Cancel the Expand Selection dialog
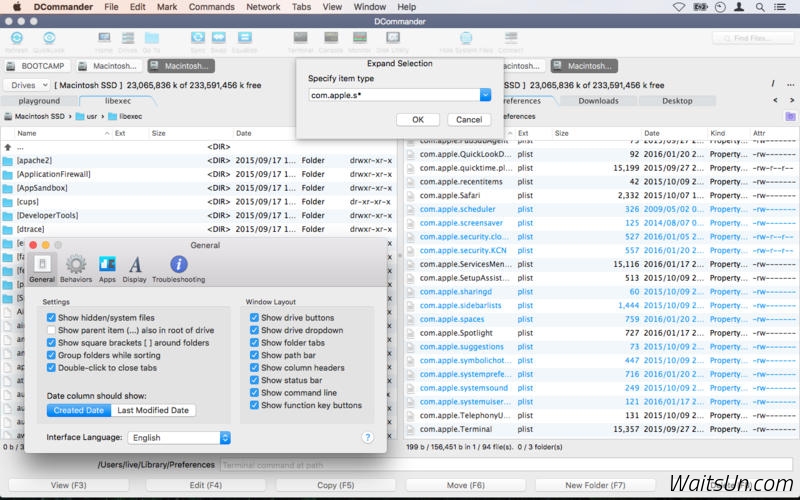800x500 pixels. pyautogui.click(x=469, y=119)
